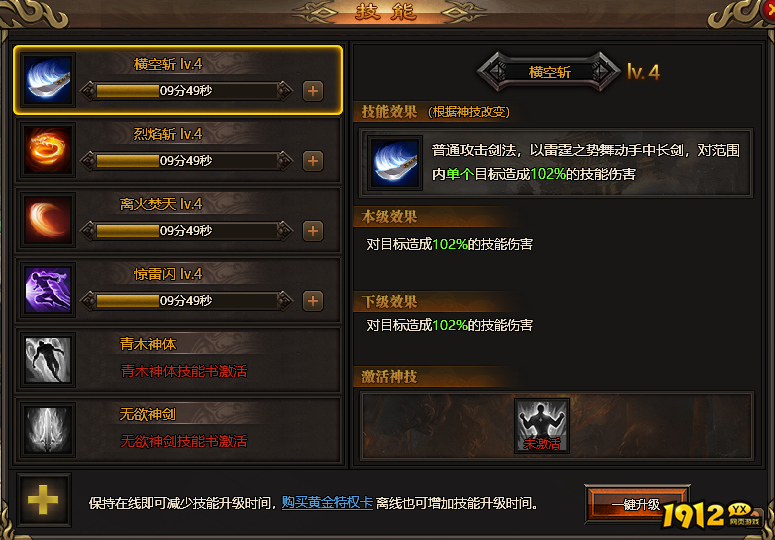The image size is (775, 540).
Task: Select the 离火焚天 skill icon
Action: point(48,220)
